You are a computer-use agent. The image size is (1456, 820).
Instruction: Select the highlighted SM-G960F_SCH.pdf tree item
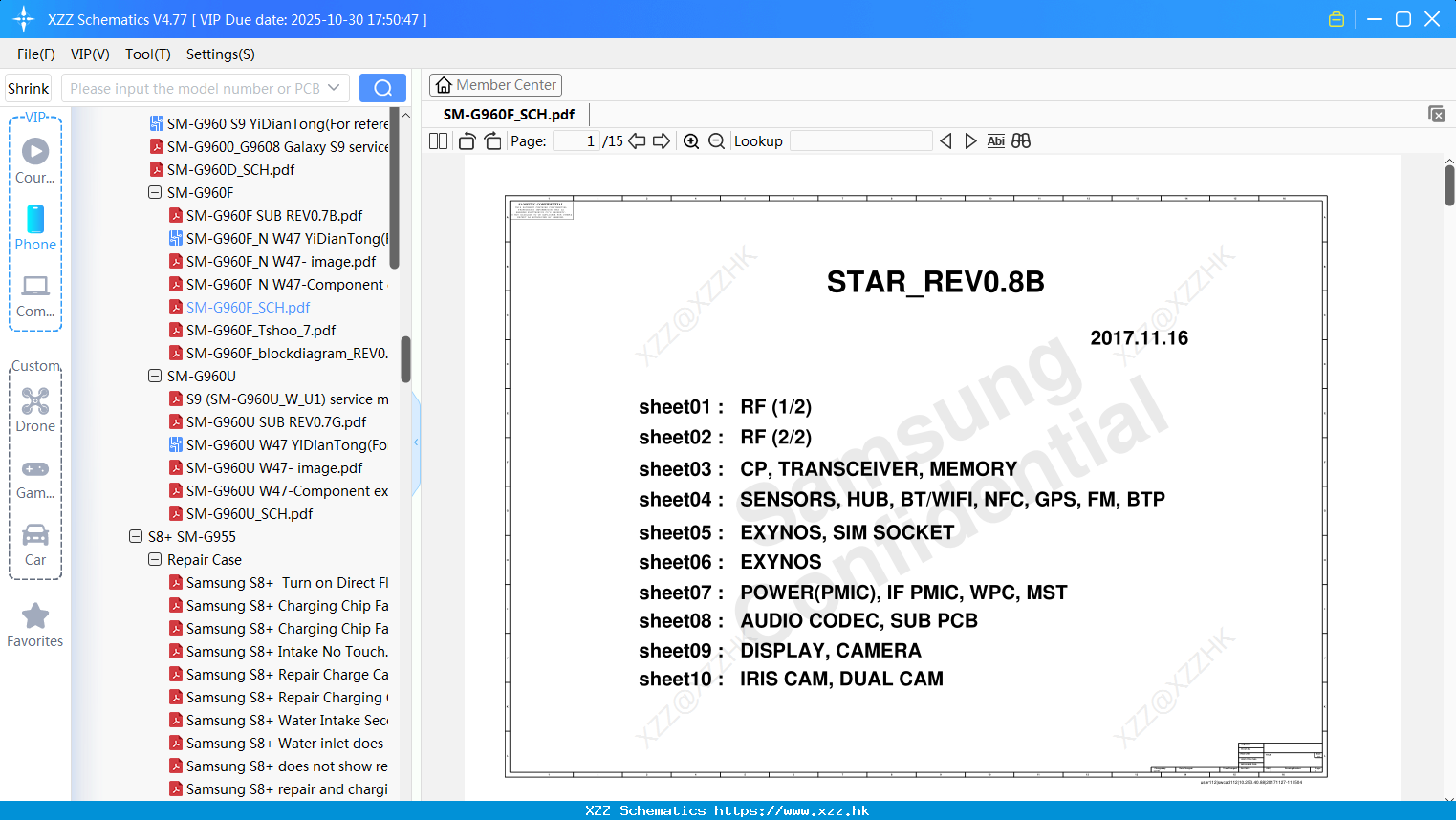248,307
